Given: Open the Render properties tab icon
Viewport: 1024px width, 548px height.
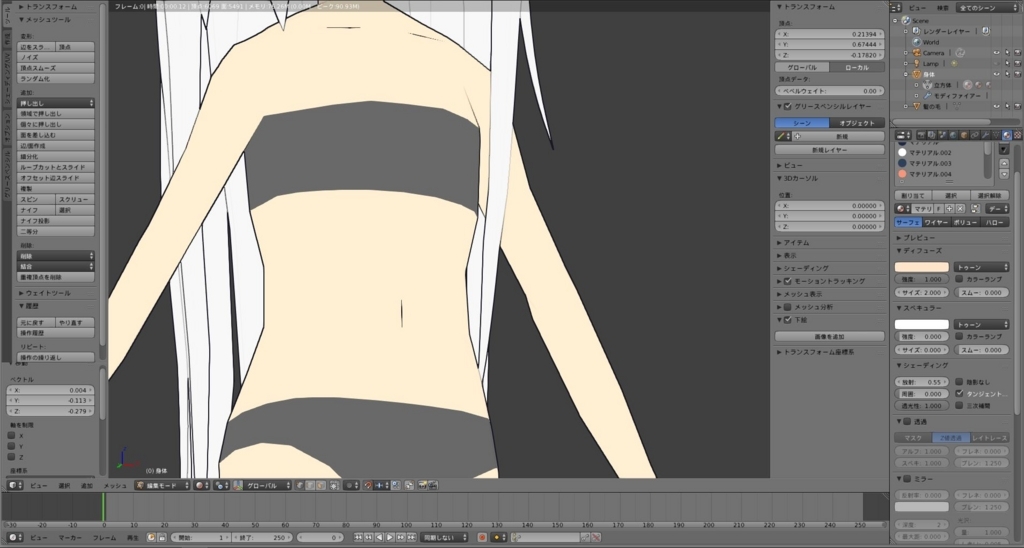Looking at the screenshot, I should click(x=921, y=135).
